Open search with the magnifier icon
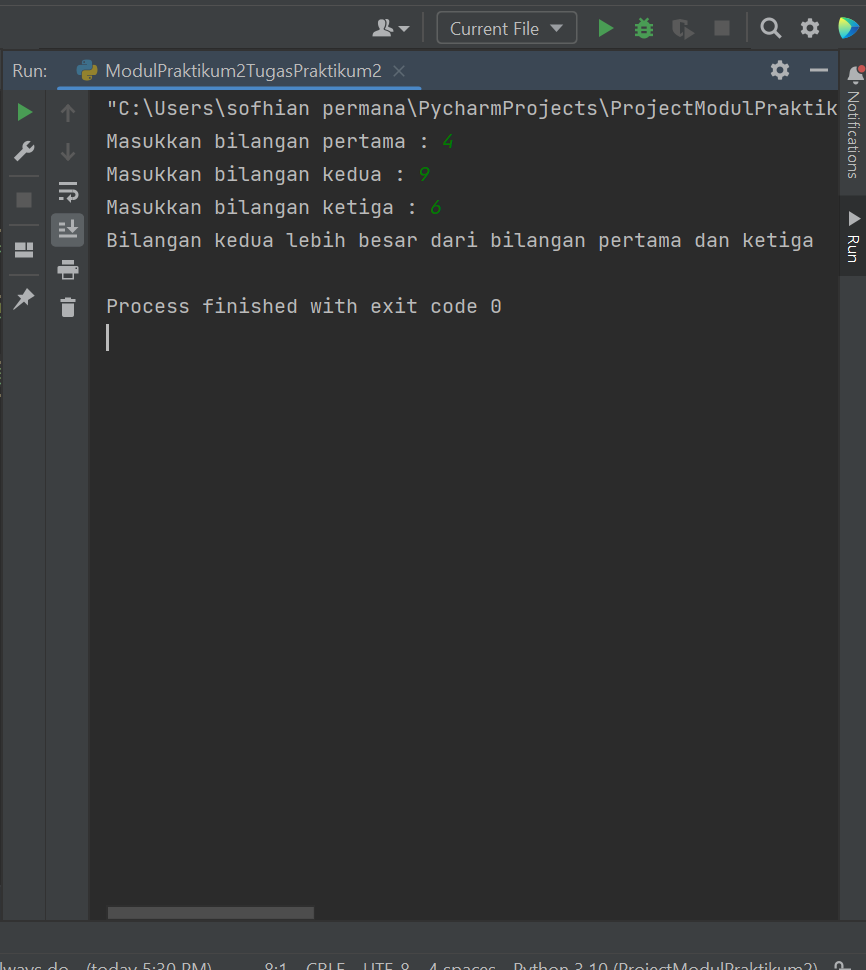The height and width of the screenshot is (970, 866). [770, 28]
